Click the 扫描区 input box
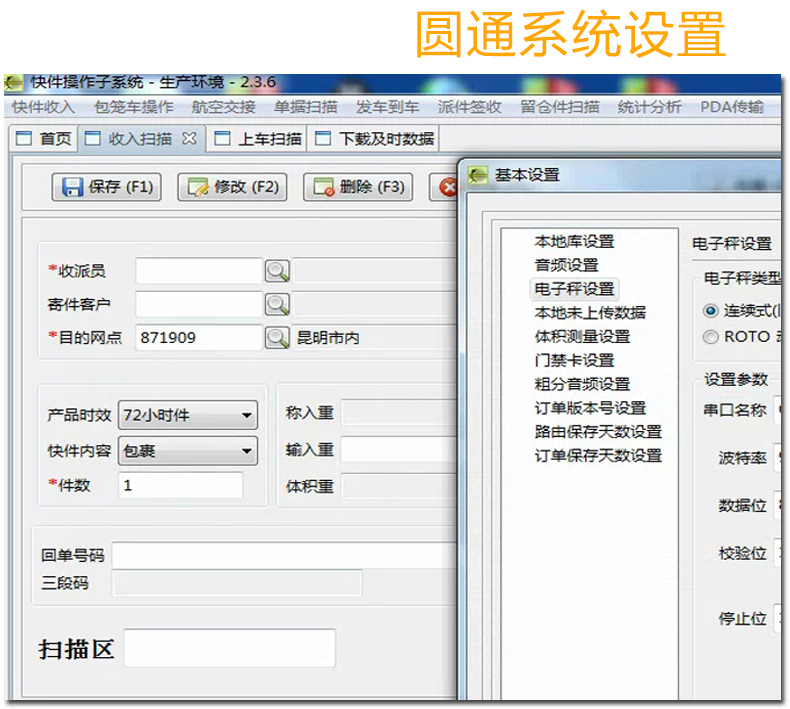This screenshot has height=709, width=790. coord(230,648)
